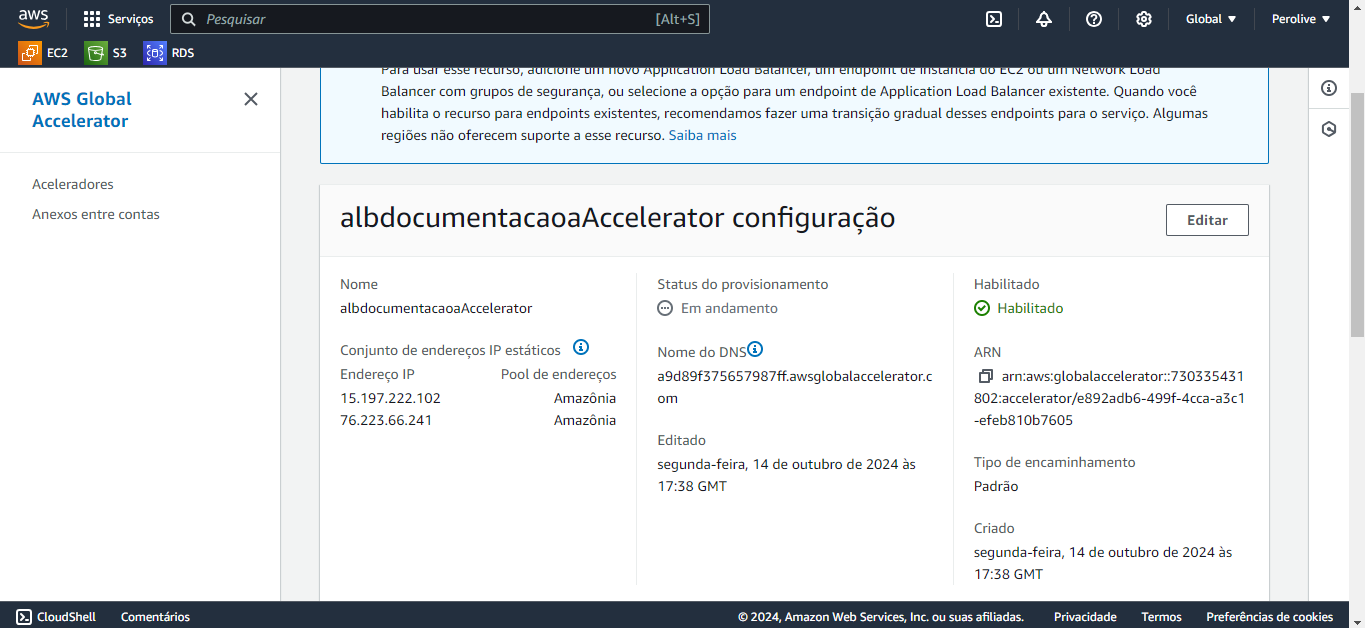Open the info panel icon at right
The image size is (1365, 628).
(x=1329, y=88)
